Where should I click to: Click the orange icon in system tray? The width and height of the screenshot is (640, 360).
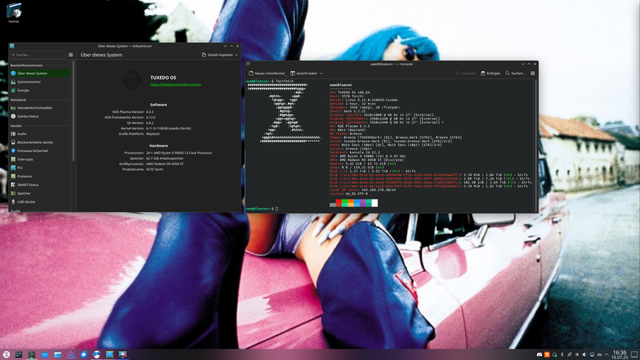pos(547,355)
